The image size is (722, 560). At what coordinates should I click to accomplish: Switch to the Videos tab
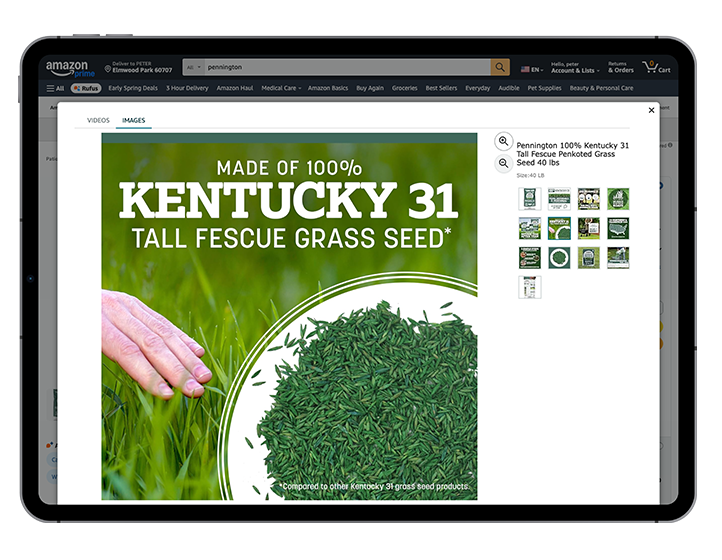point(98,120)
